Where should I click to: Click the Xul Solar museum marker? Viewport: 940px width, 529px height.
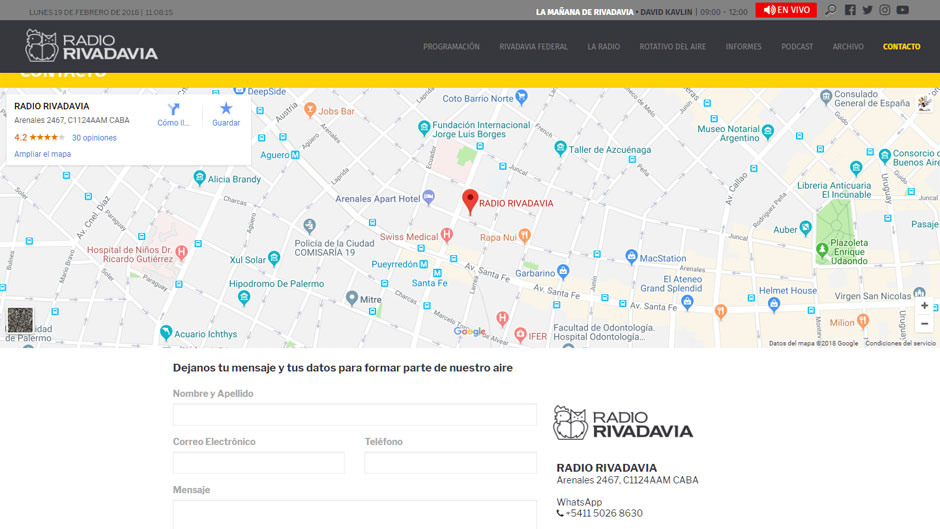click(274, 259)
